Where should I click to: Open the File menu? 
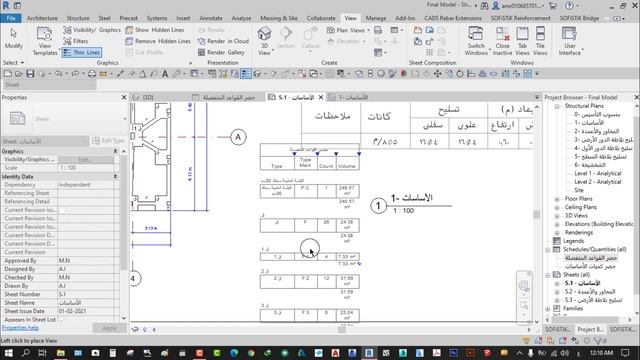(x=11, y=18)
